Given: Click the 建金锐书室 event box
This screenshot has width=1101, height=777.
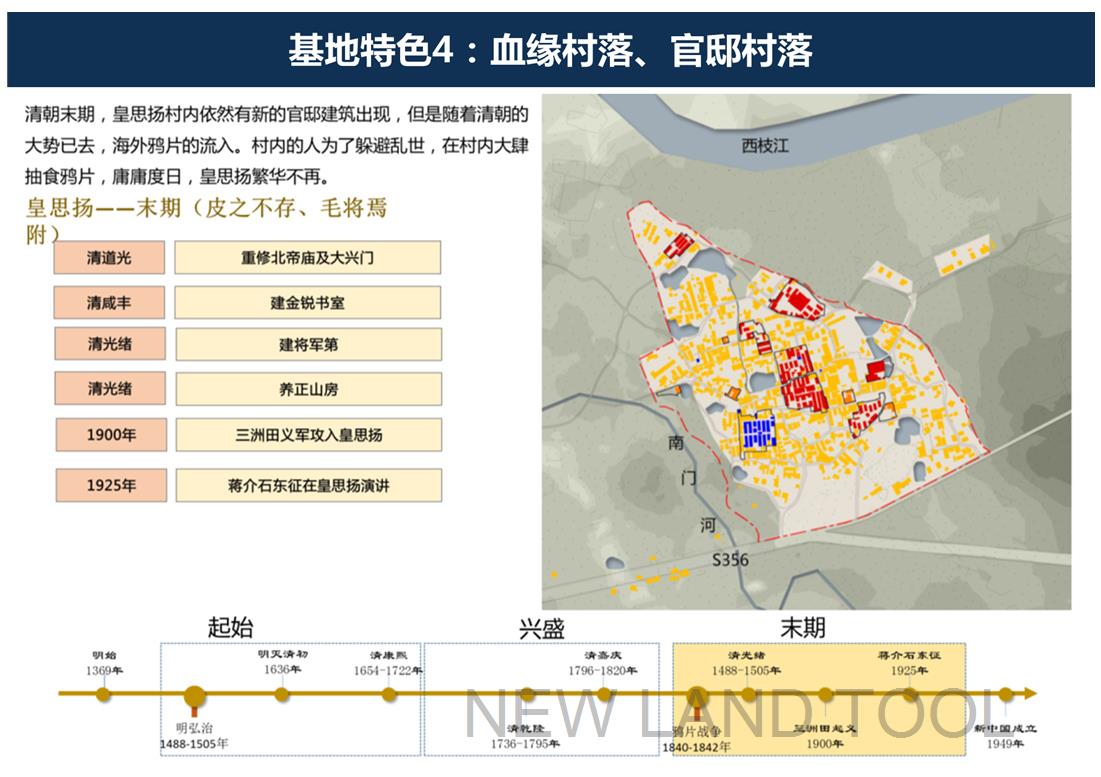Looking at the screenshot, I should [x=307, y=302].
